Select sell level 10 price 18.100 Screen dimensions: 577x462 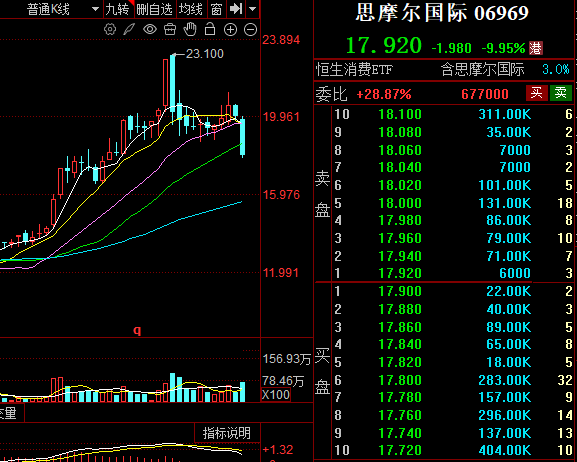coord(400,114)
